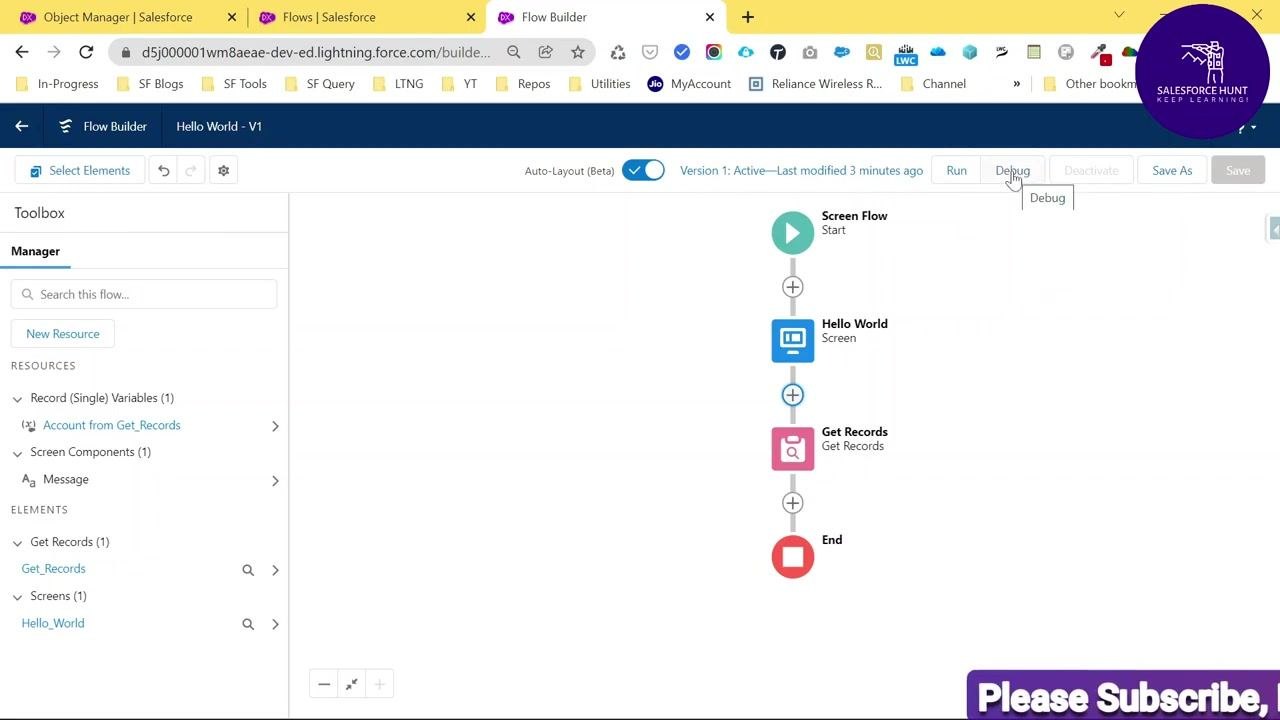Click the browser address bar URL

[x=316, y=52]
